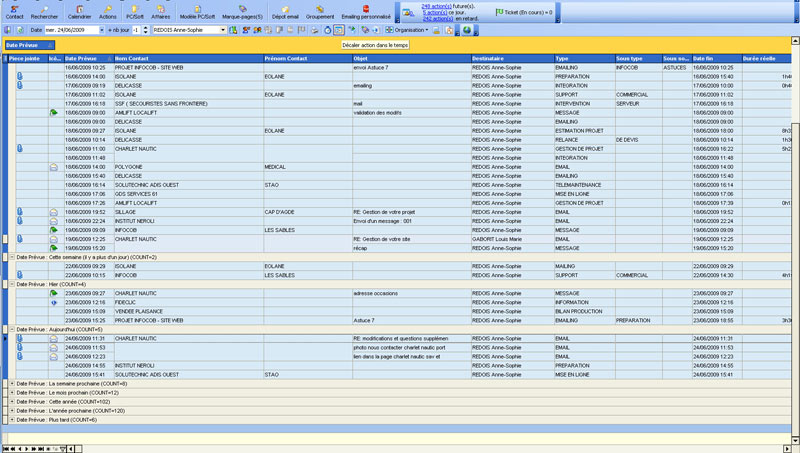Open the Contact module in top toolbar

coord(15,12)
